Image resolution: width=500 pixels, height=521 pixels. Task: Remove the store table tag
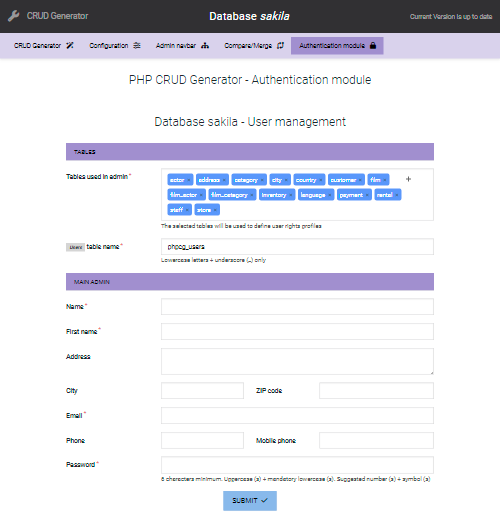[215, 210]
